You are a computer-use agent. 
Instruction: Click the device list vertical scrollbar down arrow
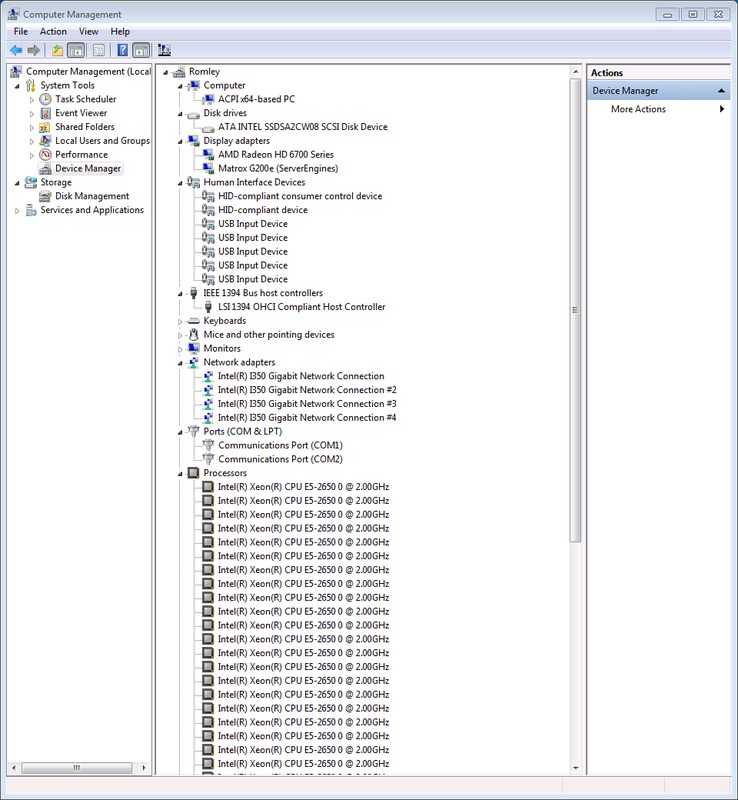coord(575,767)
